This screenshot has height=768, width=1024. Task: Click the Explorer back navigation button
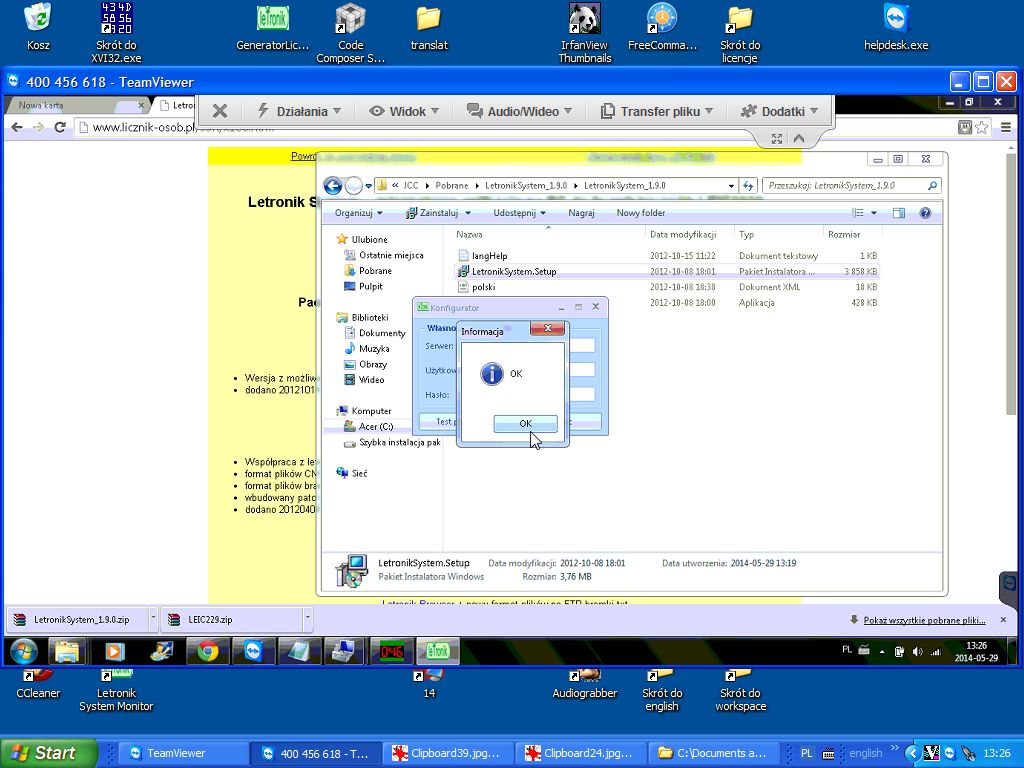pyautogui.click(x=333, y=186)
